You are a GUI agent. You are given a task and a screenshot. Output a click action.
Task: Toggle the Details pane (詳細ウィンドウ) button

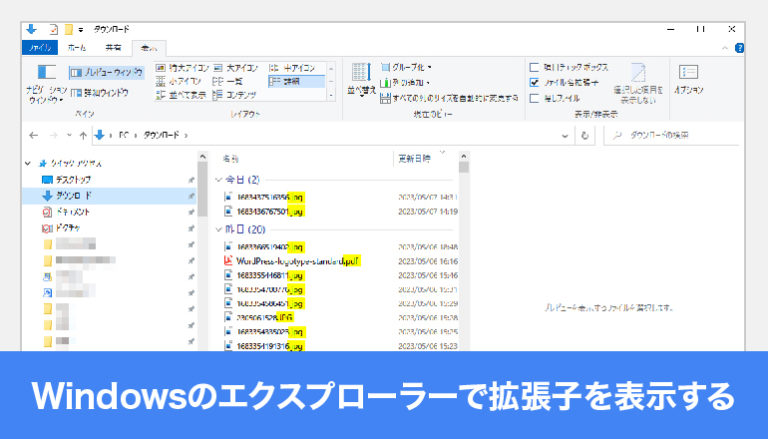click(99, 93)
